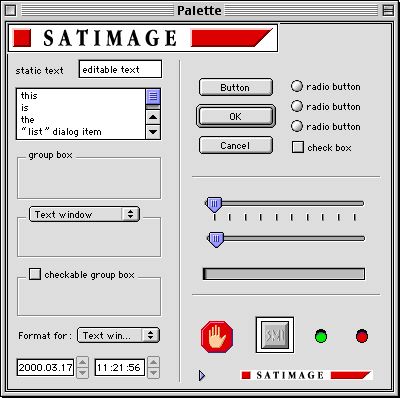Click the list scrollbar thumb

pyautogui.click(x=153, y=97)
